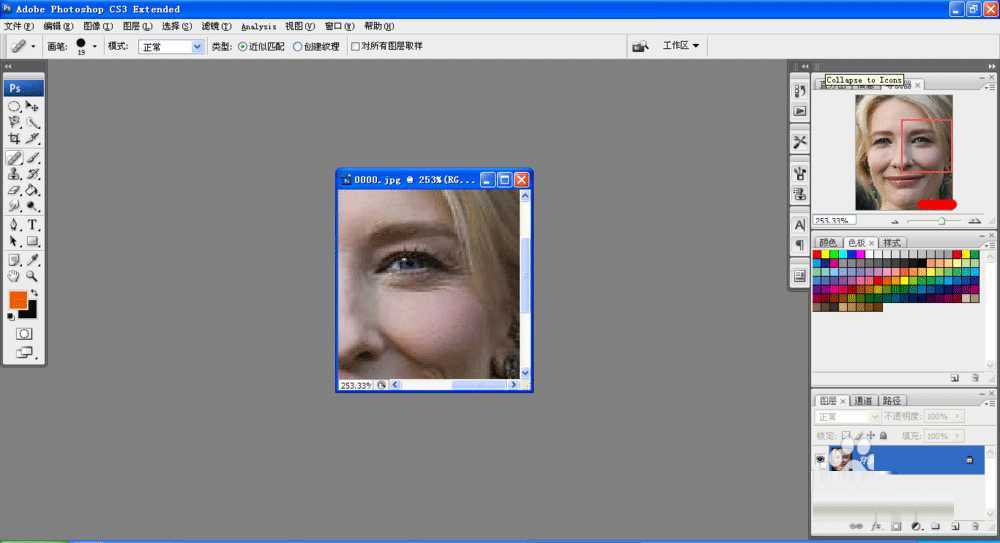This screenshot has width=1000, height=543.
Task: Select the Elliptical Marquee tool
Action: [14, 107]
